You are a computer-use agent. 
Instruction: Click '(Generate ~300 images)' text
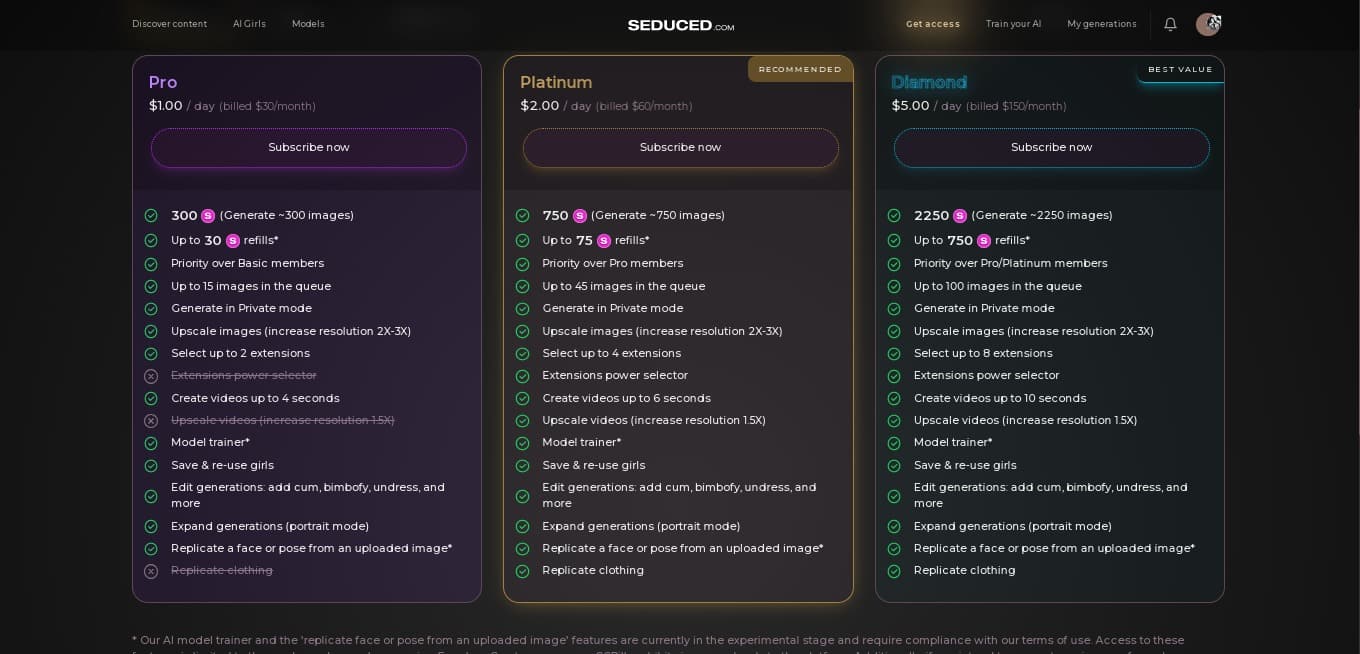tap(287, 215)
